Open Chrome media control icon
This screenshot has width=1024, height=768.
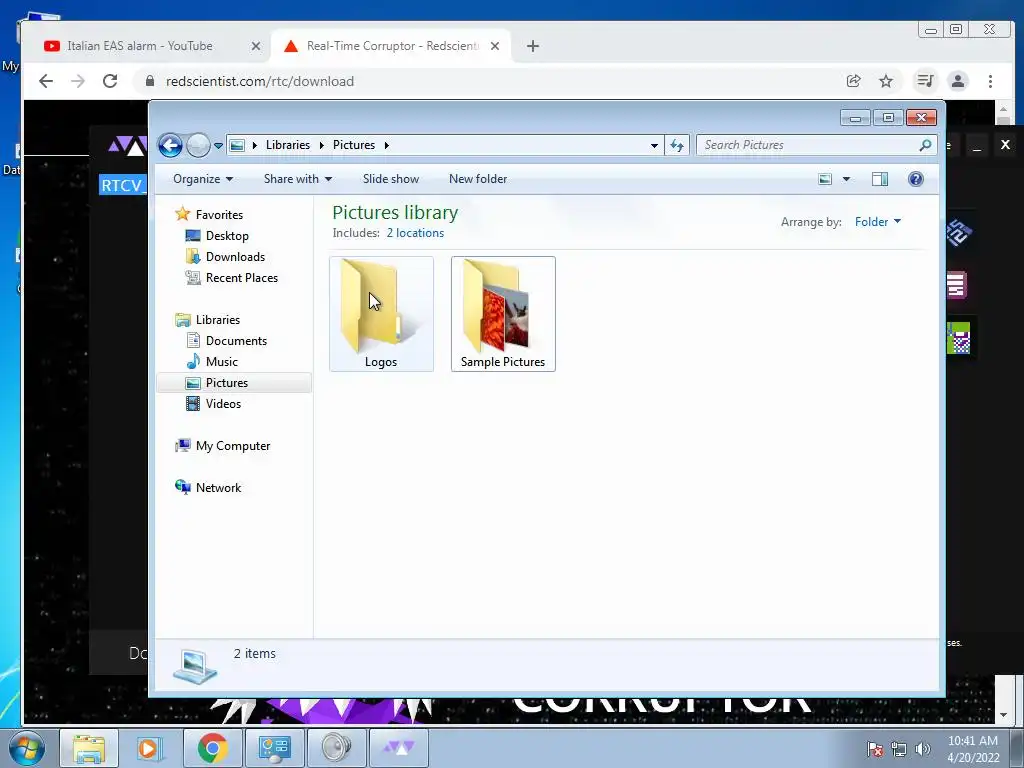point(925,81)
